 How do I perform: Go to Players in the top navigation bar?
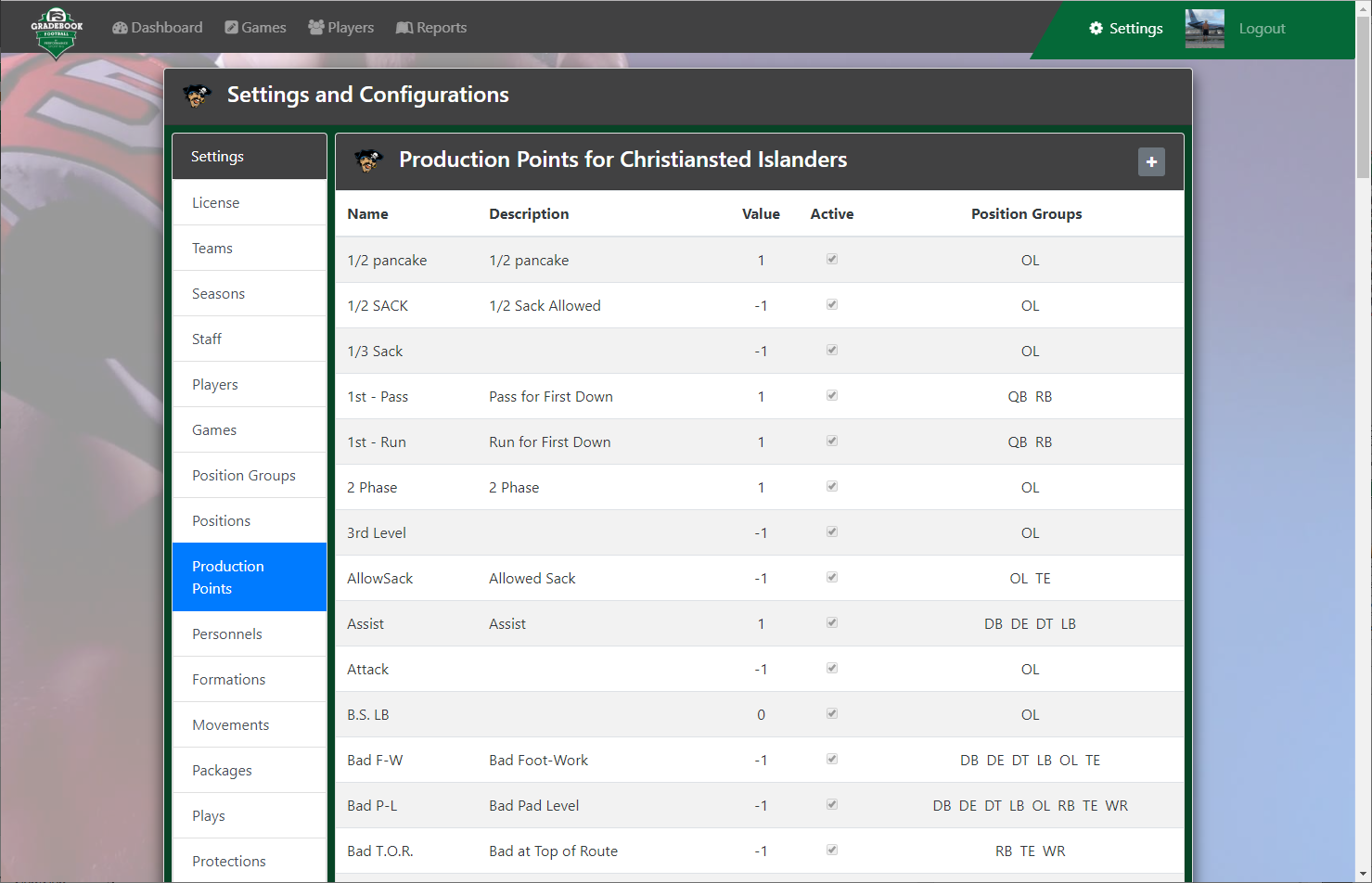[x=341, y=28]
